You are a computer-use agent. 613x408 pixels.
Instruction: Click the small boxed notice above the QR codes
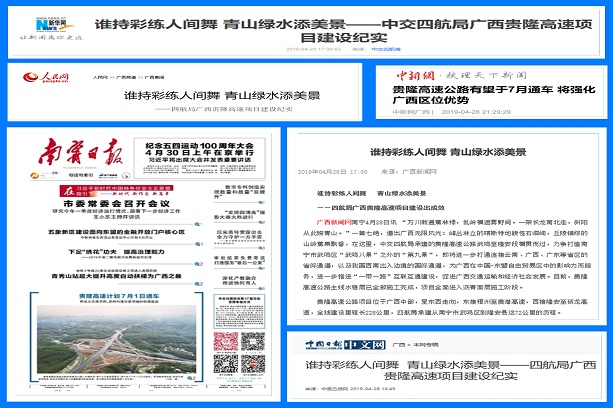pos(239,311)
